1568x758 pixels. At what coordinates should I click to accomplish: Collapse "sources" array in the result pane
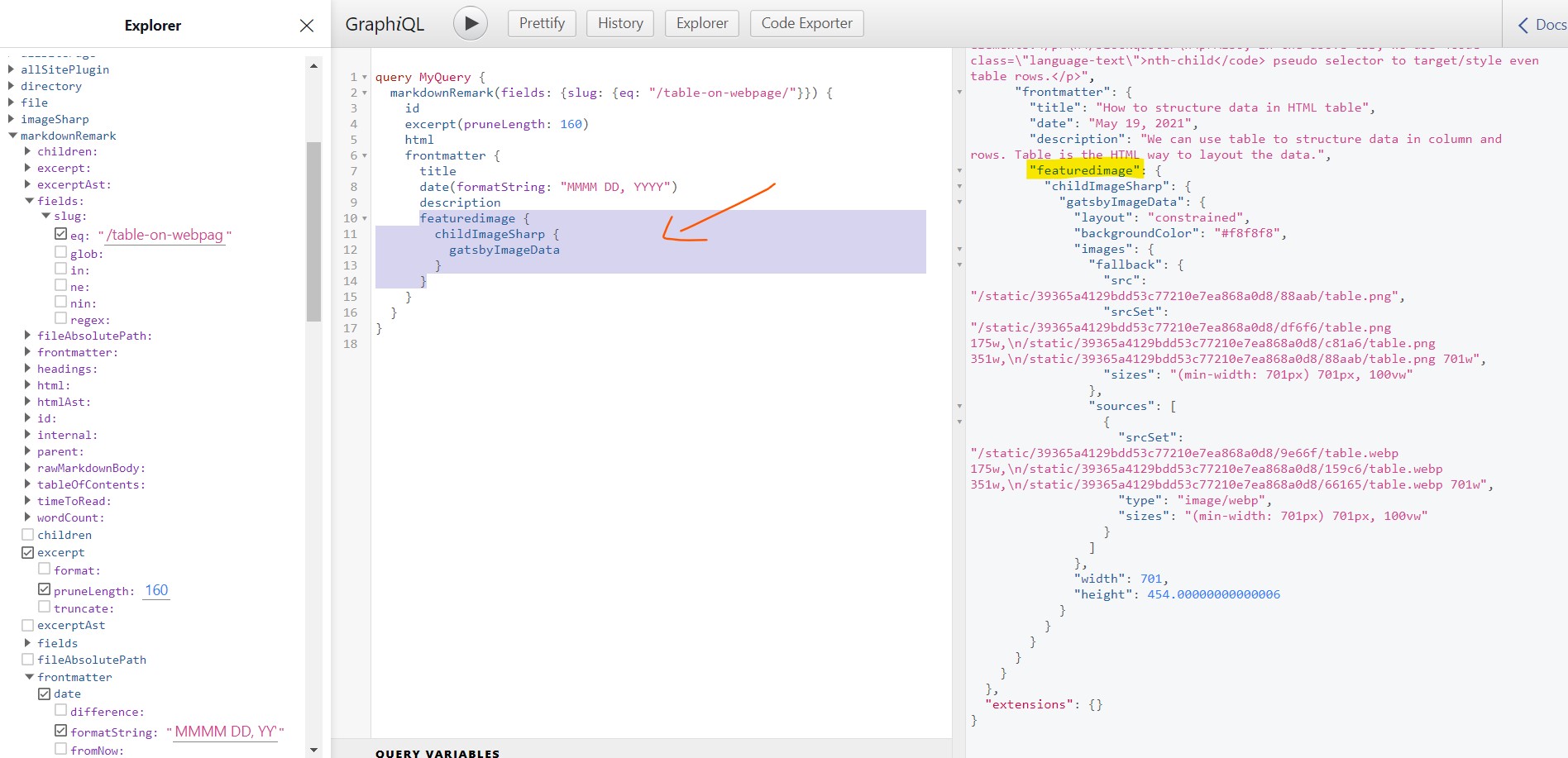(959, 406)
